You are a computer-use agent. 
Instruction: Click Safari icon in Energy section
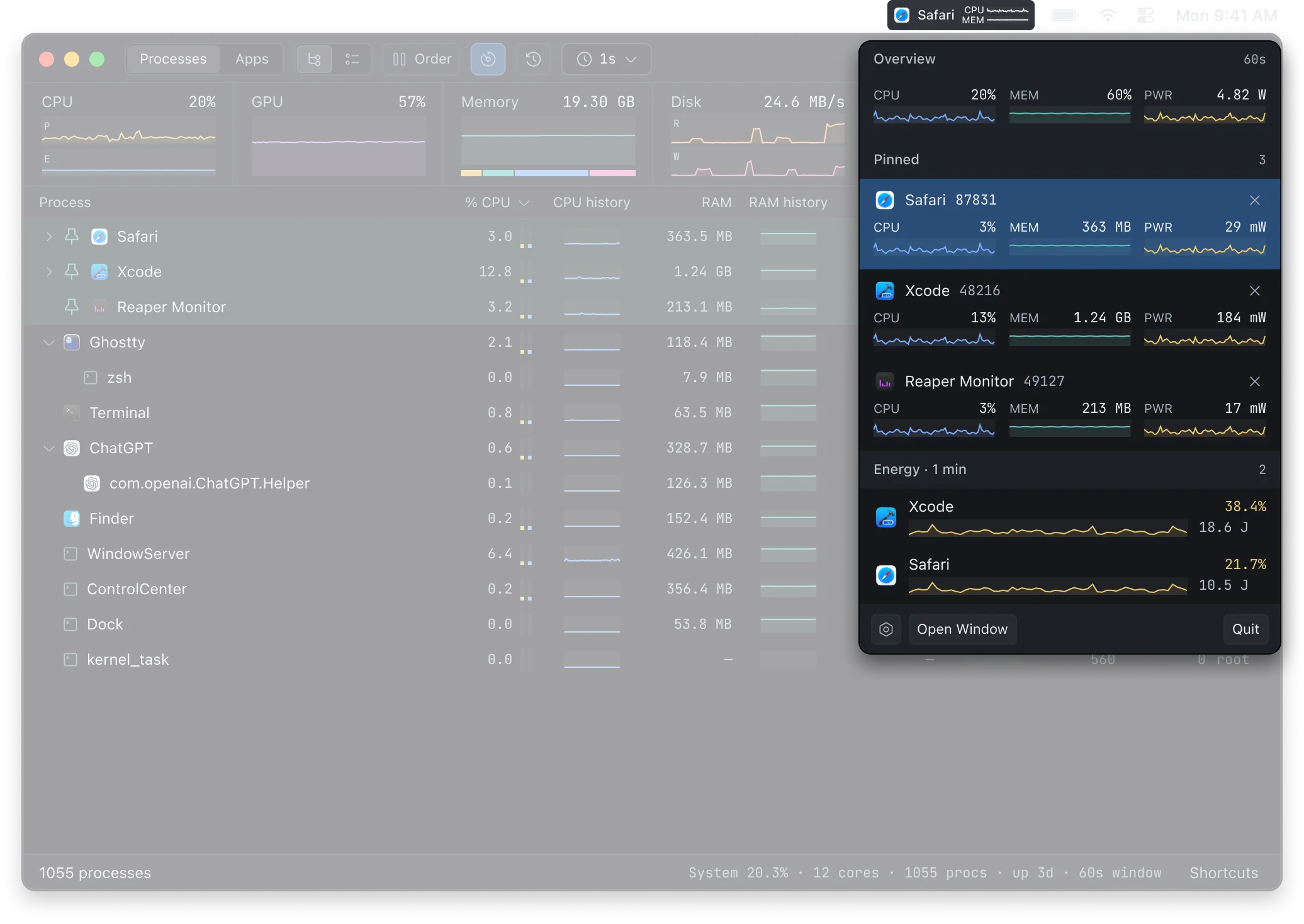click(x=886, y=575)
